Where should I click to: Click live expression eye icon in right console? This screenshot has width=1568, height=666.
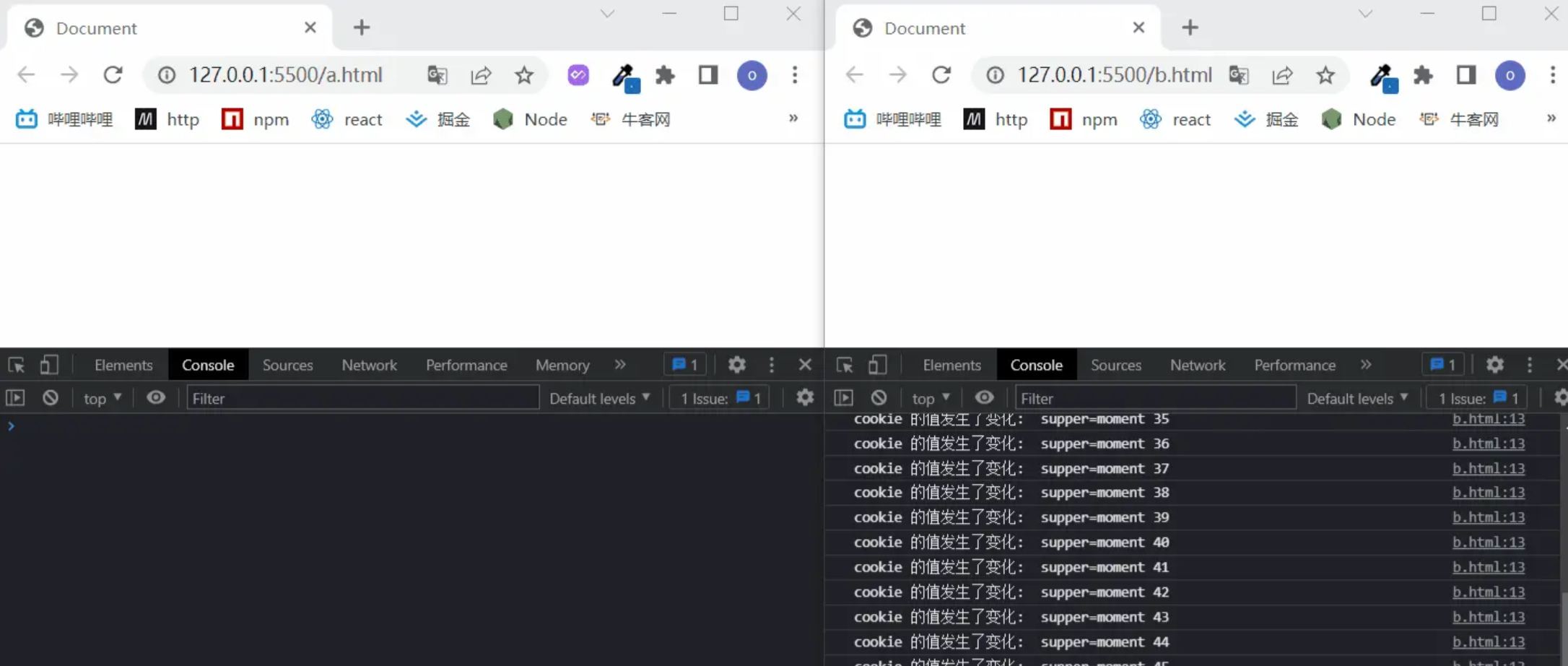click(x=984, y=398)
